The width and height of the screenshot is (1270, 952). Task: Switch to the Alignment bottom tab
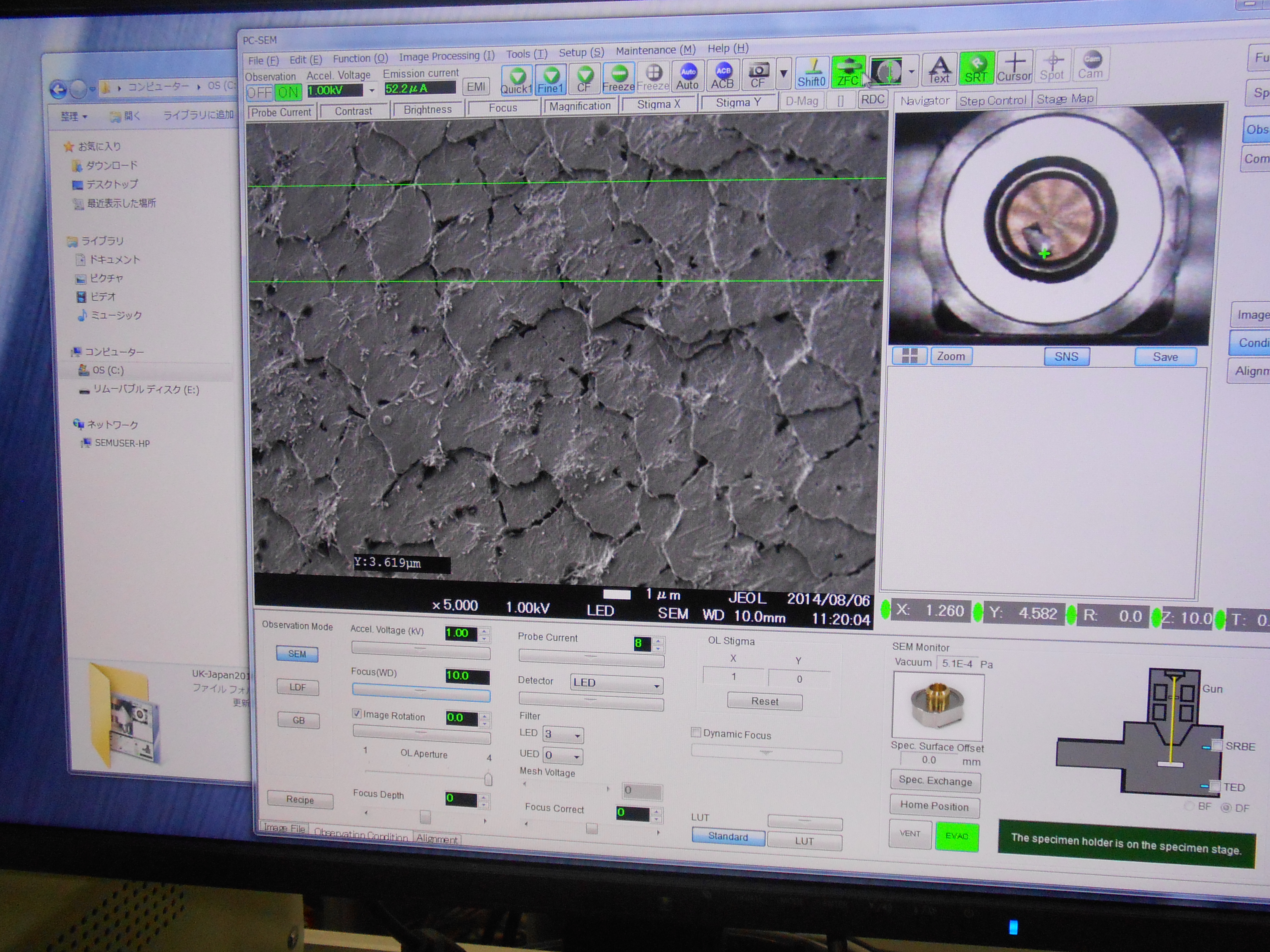tap(437, 839)
